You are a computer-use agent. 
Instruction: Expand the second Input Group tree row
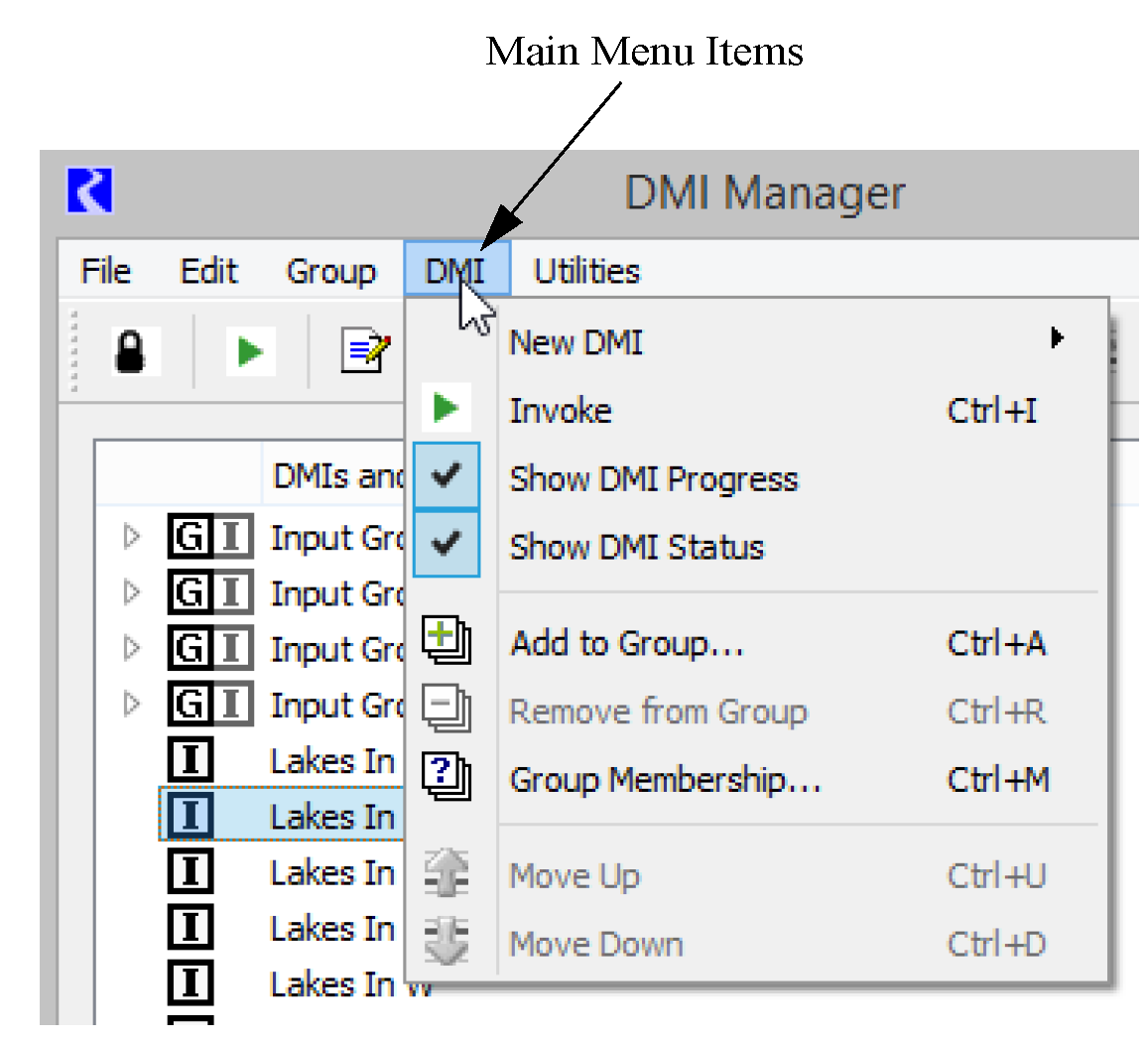[131, 592]
